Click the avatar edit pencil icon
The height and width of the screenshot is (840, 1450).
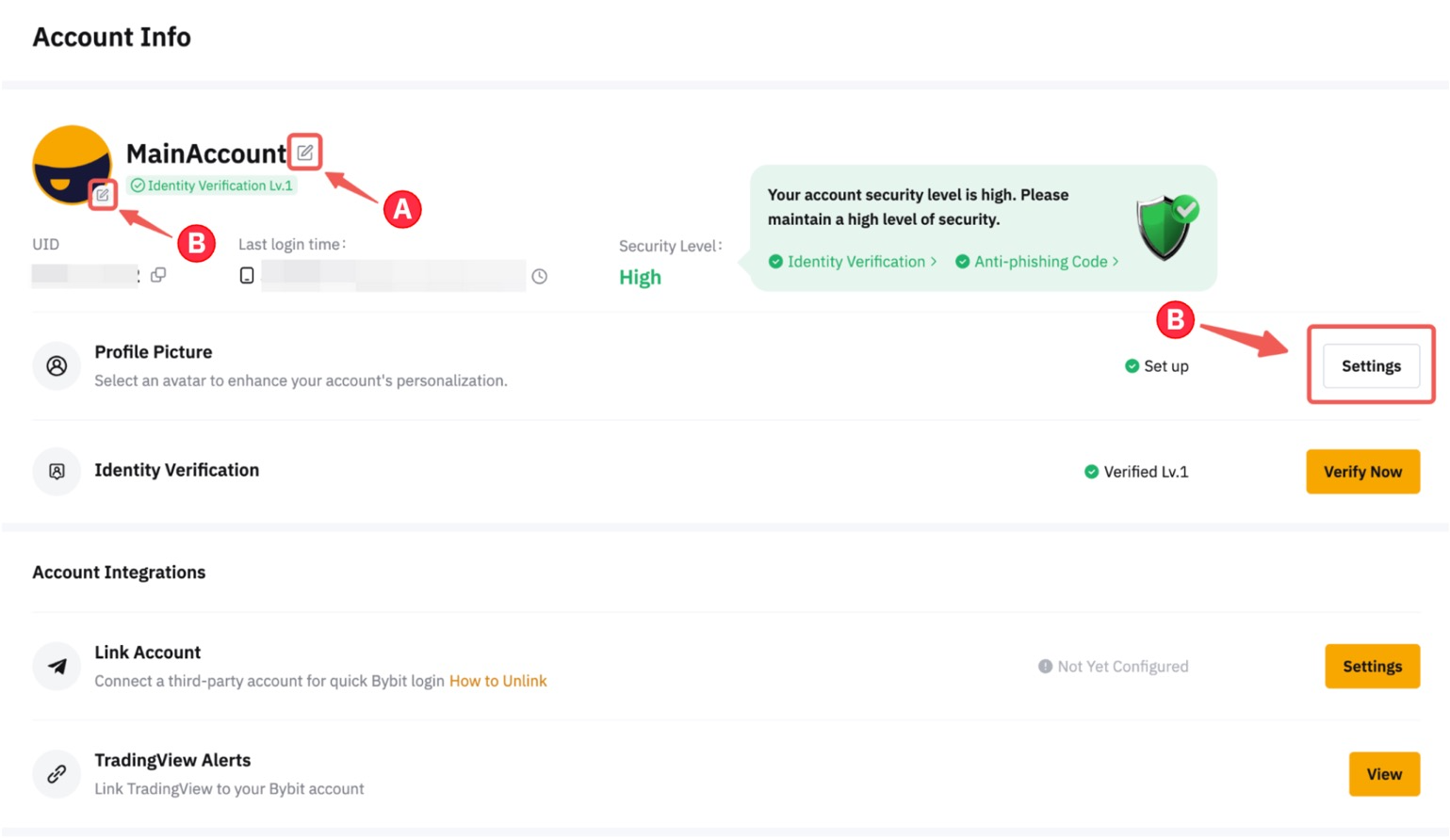coord(103,195)
